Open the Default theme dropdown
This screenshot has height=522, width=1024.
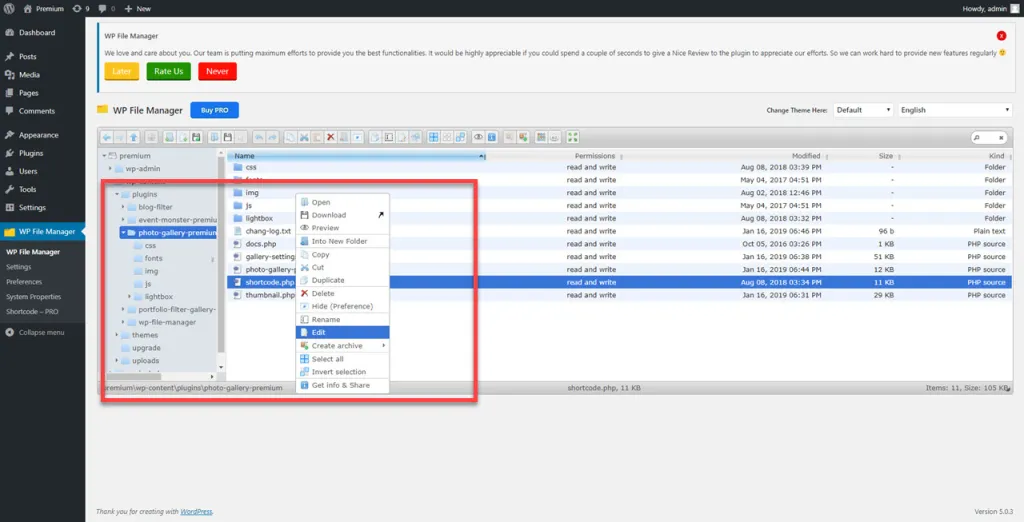(x=863, y=110)
